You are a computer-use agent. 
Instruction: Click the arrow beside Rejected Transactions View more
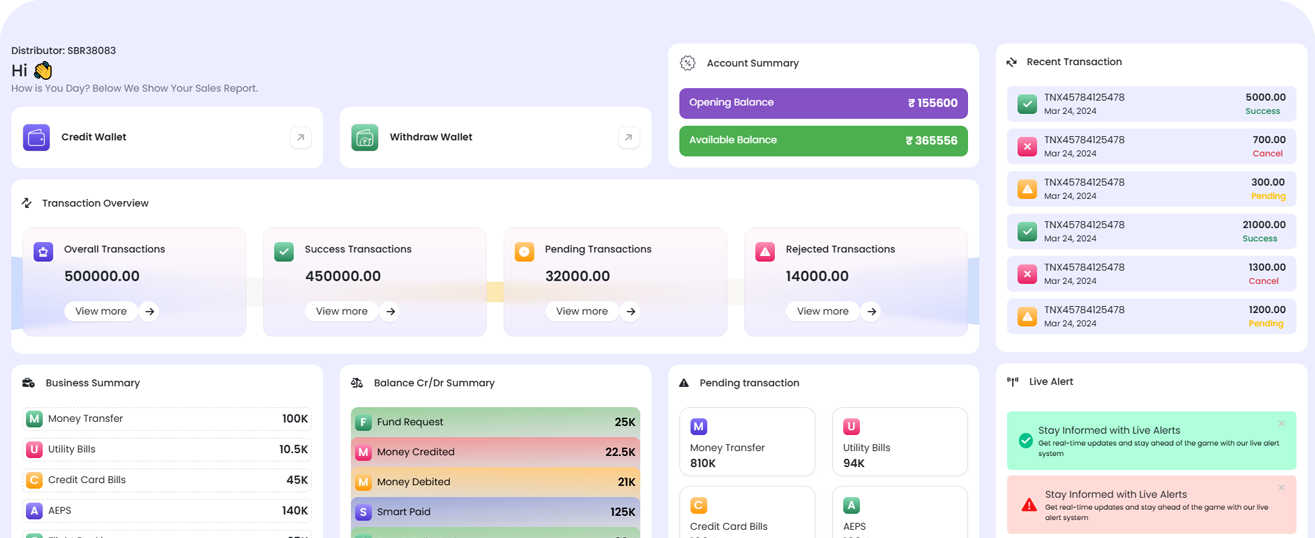pyautogui.click(x=872, y=312)
